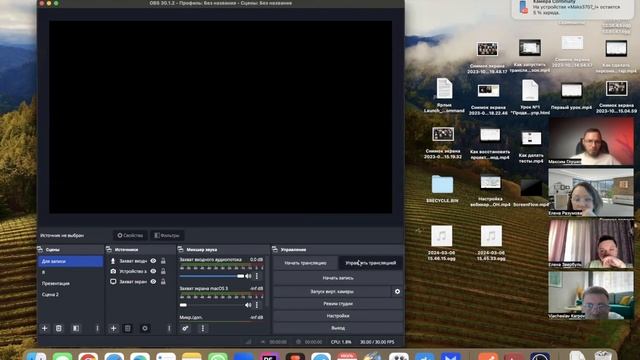Click the Начать трансляцию button
The height and width of the screenshot is (360, 640).
click(x=305, y=263)
